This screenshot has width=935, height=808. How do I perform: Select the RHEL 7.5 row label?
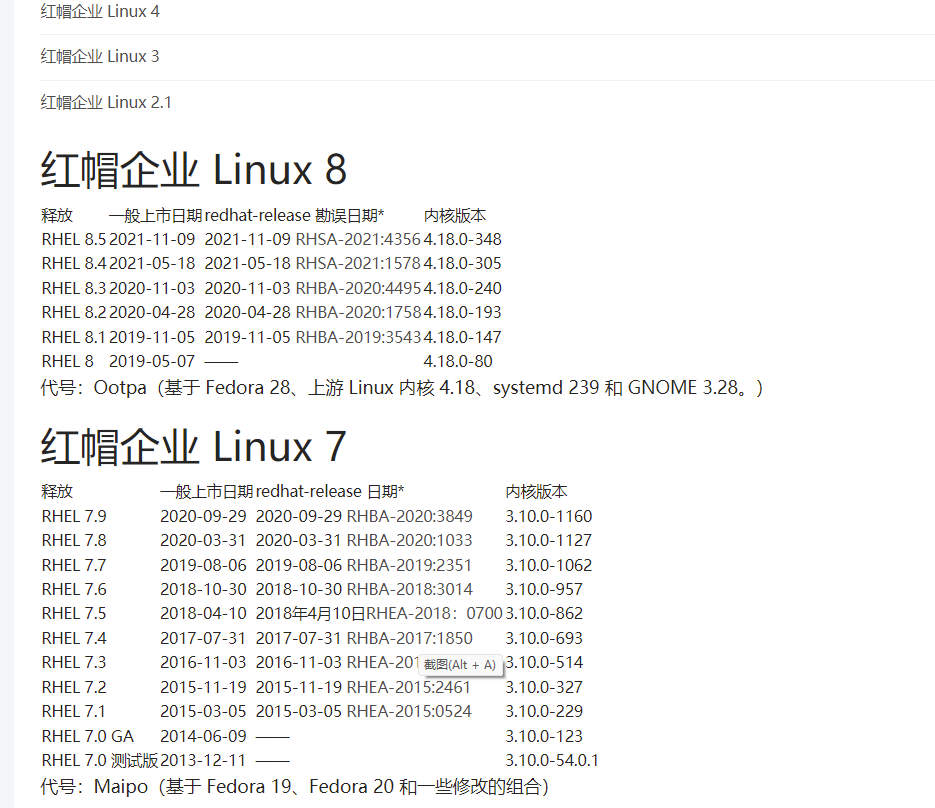pyautogui.click(x=74, y=614)
